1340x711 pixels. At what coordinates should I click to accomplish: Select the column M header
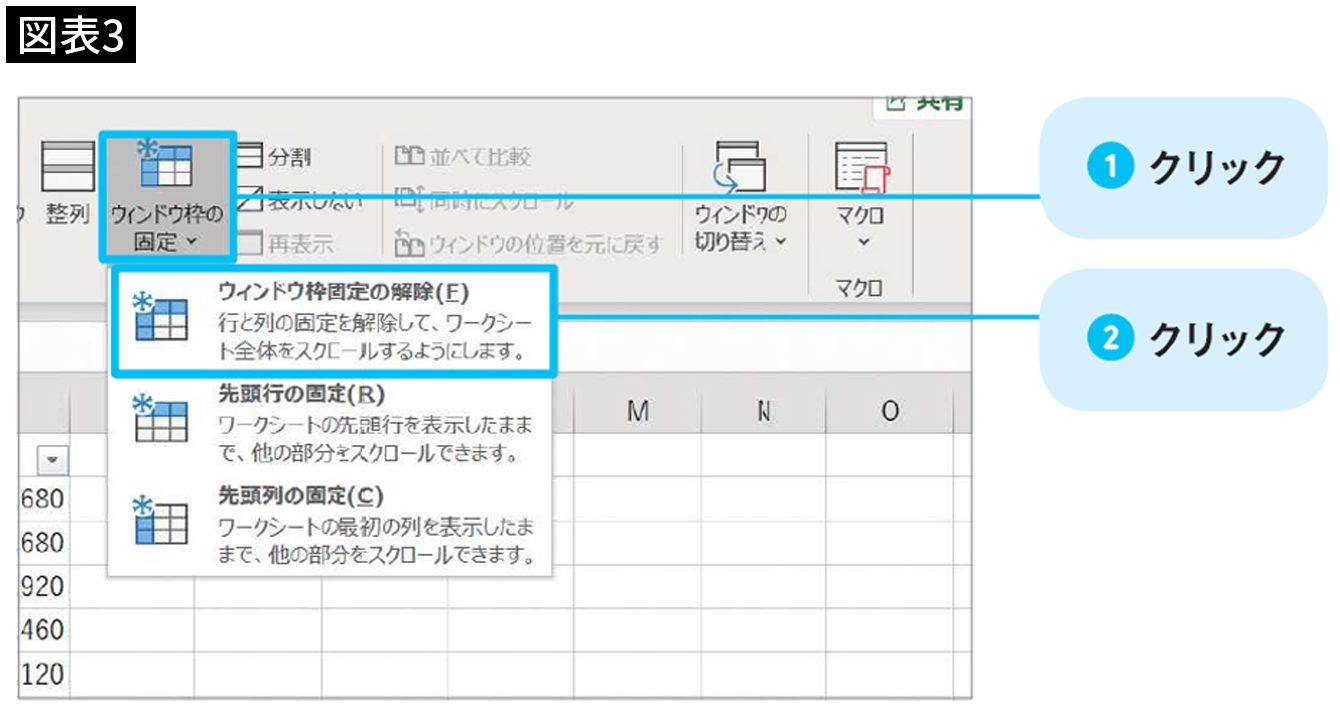[x=638, y=411]
